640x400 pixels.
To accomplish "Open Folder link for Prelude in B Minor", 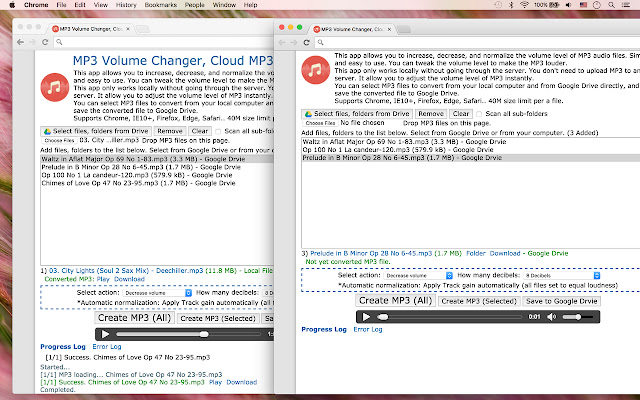I will (x=476, y=253).
